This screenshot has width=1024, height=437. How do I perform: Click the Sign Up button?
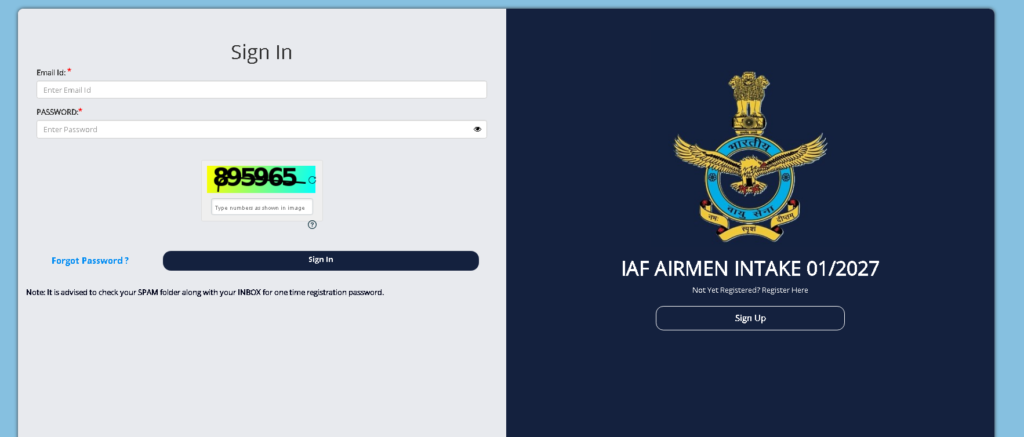(750, 318)
